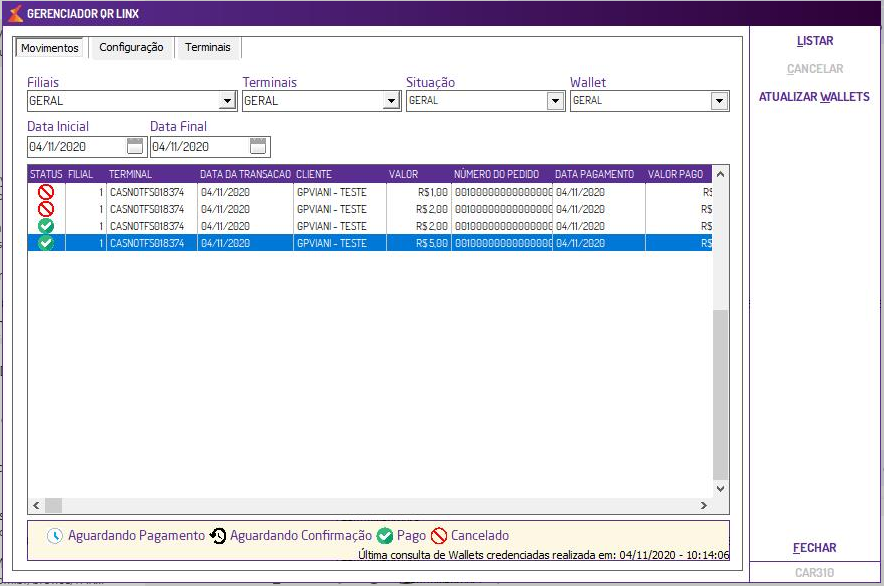Click the order number in the R$1,00 row
The width and height of the screenshot is (884, 586).
point(502,192)
